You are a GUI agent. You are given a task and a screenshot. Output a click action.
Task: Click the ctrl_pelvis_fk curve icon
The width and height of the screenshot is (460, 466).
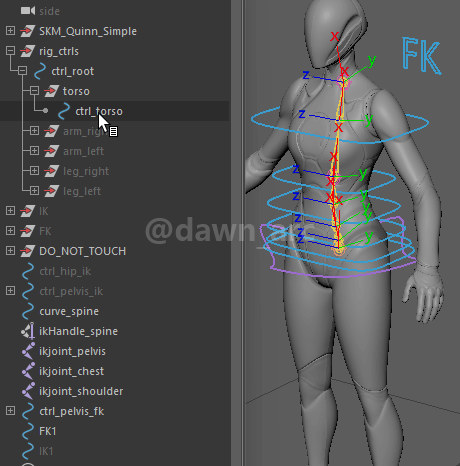28,411
